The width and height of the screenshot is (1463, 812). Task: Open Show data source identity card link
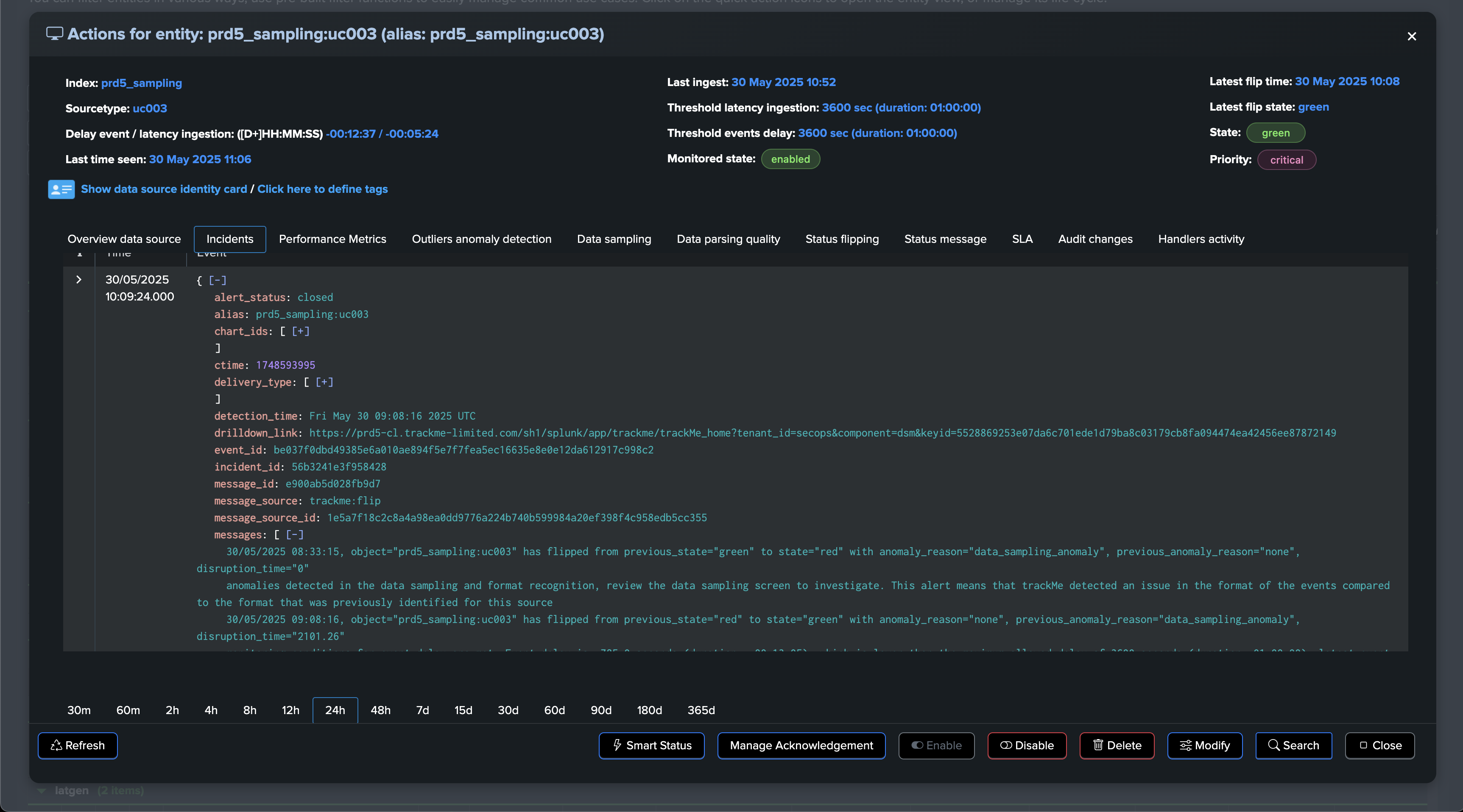click(x=164, y=189)
